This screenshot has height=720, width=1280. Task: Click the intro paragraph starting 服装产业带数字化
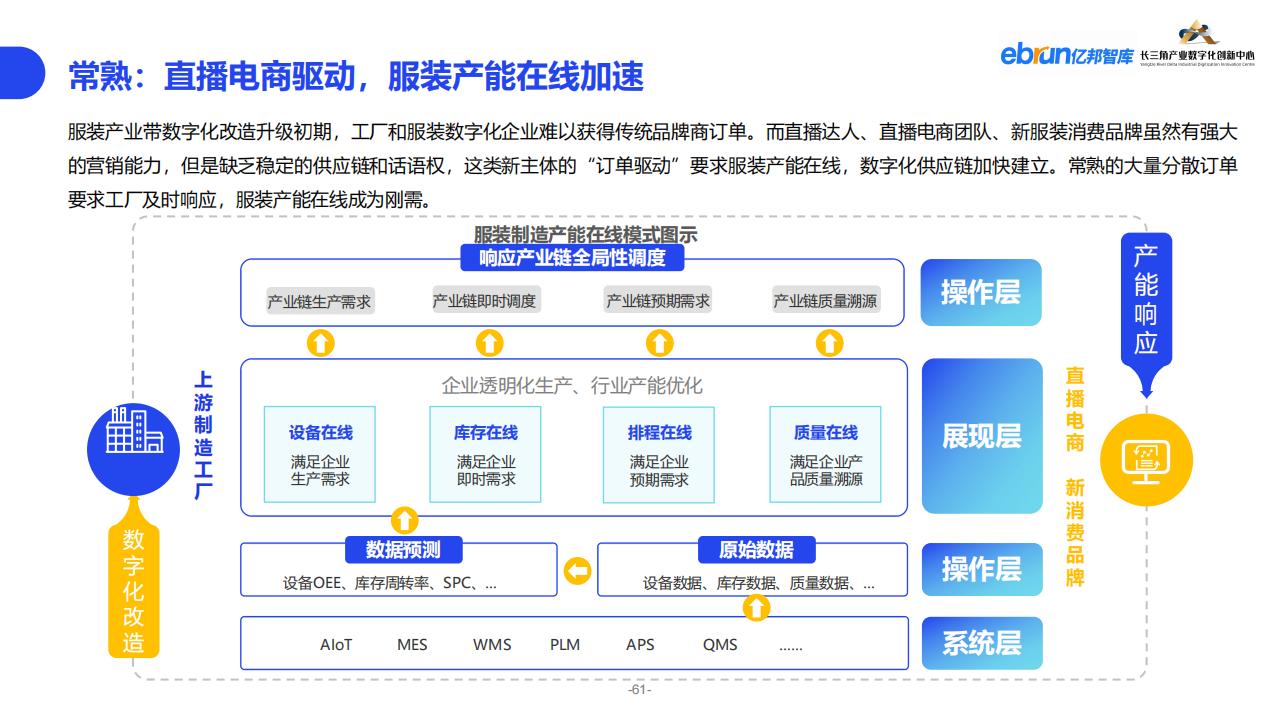pyautogui.click(x=653, y=165)
